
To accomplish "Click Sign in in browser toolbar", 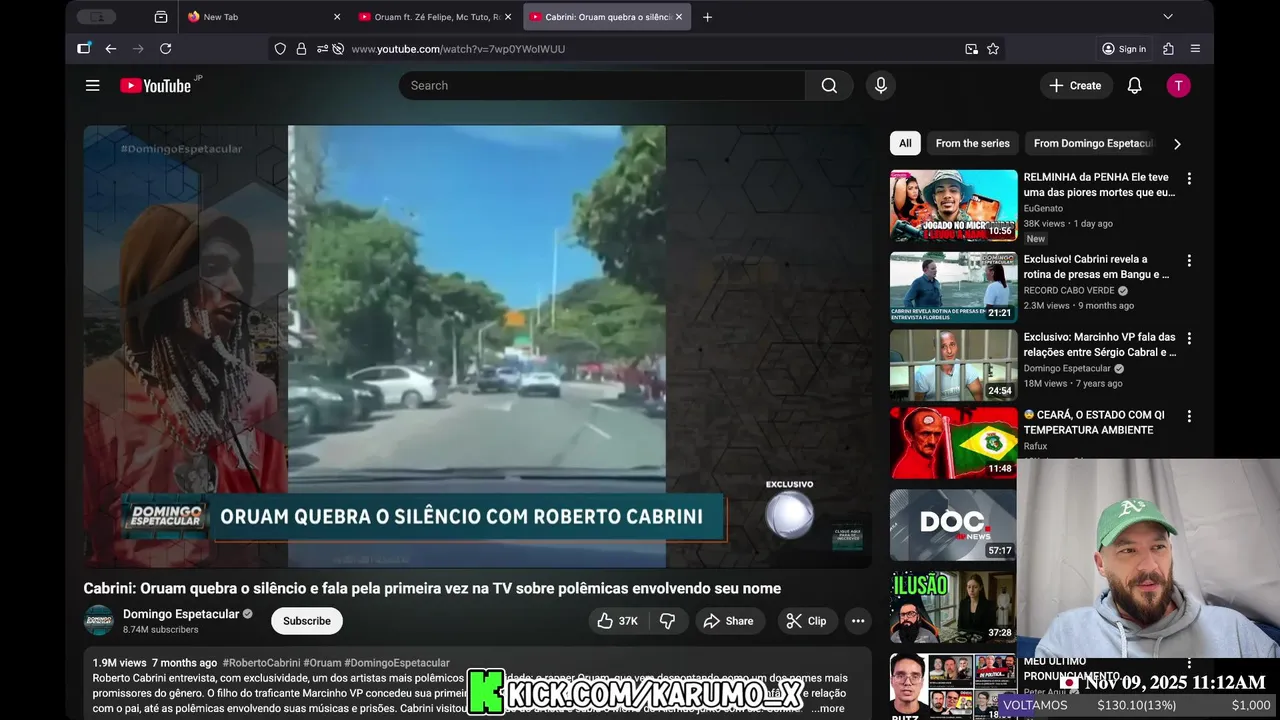I will 1124,49.
